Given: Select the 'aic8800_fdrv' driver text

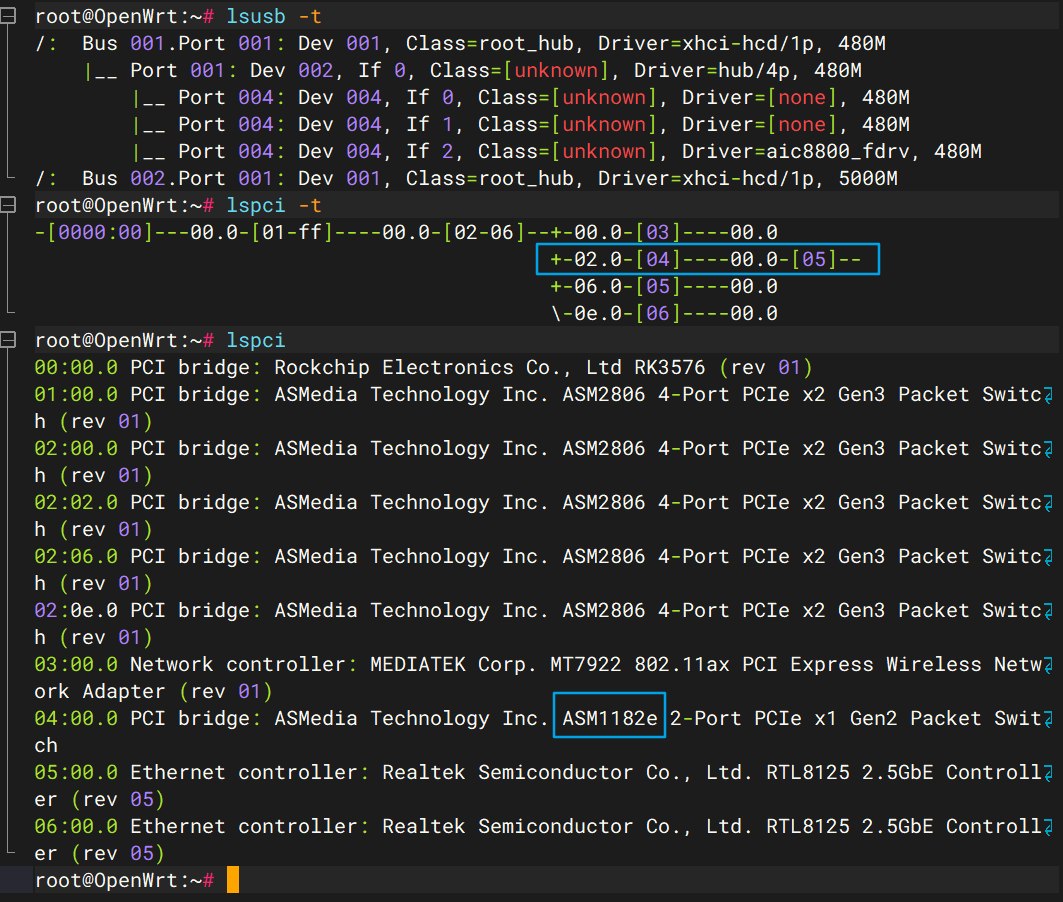Looking at the screenshot, I should click(837, 151).
